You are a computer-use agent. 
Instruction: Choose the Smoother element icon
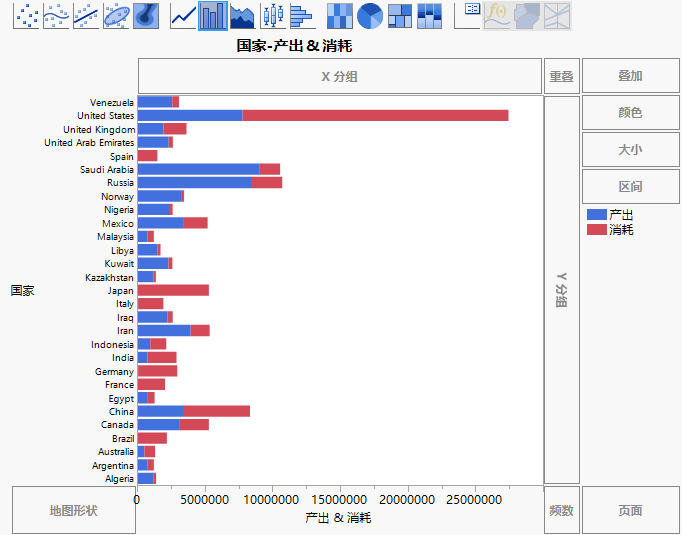click(x=57, y=15)
